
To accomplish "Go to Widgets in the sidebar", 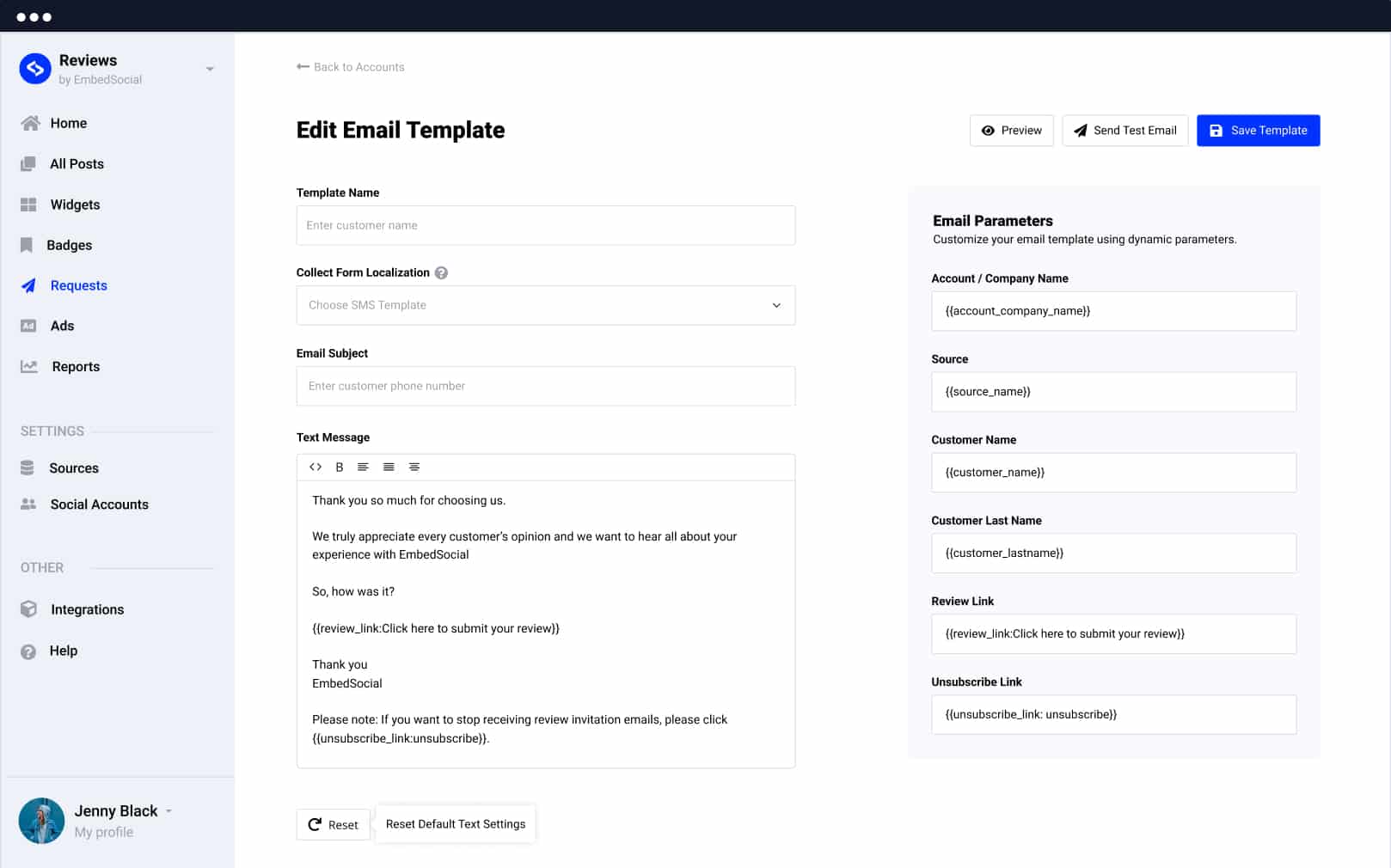I will coord(75,205).
